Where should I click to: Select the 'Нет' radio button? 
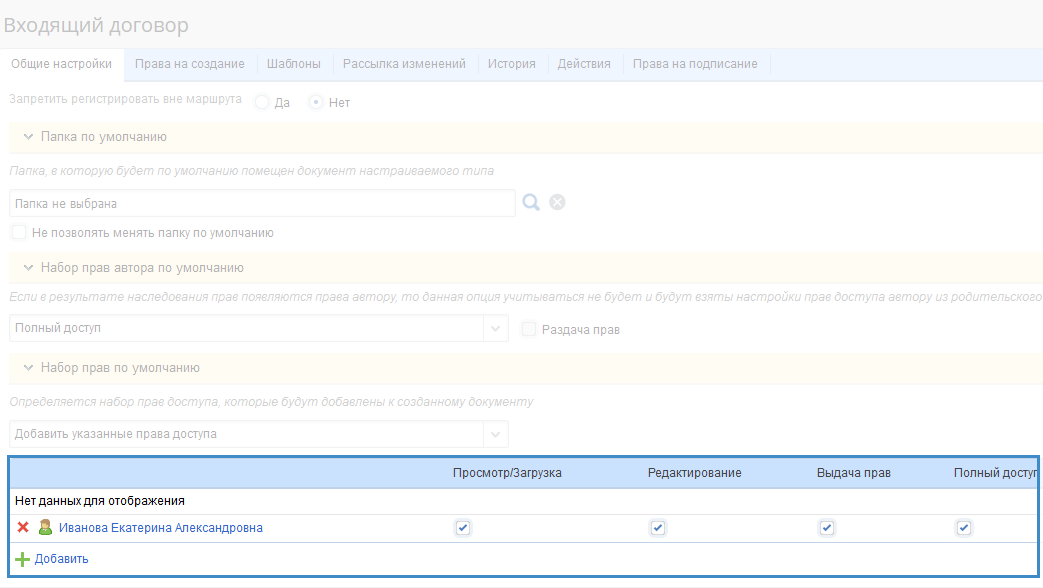tap(316, 102)
